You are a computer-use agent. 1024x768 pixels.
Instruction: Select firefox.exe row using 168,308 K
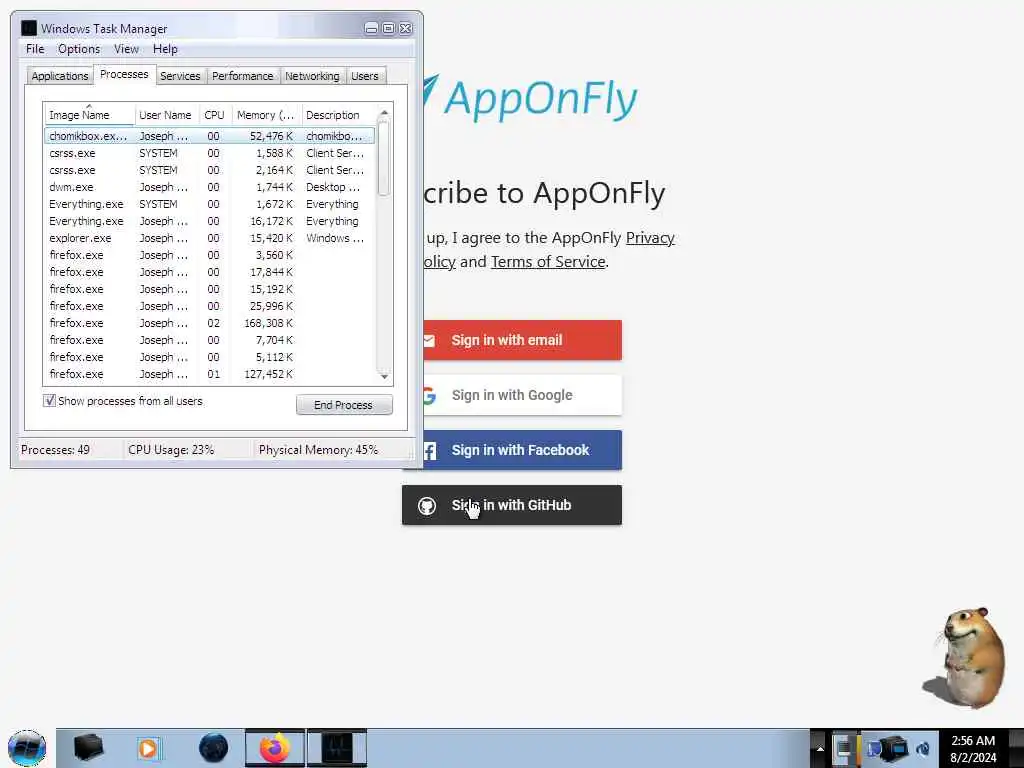[210, 323]
